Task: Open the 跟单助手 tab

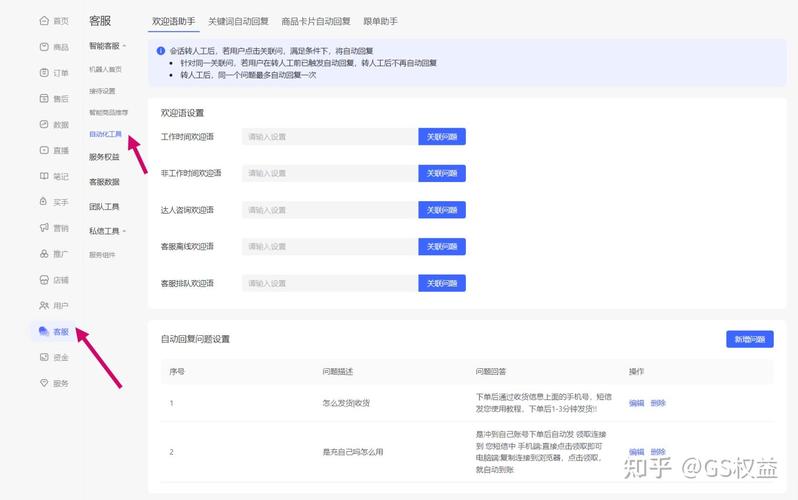Action: click(x=380, y=21)
